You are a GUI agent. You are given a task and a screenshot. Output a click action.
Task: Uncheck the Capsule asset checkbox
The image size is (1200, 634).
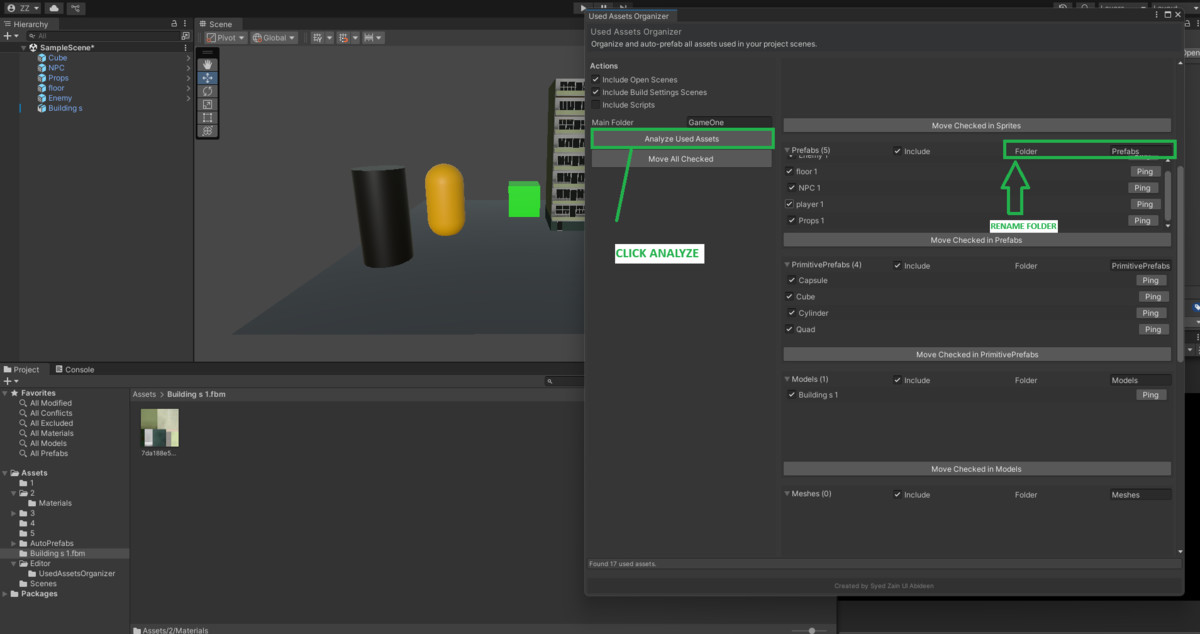pyautogui.click(x=791, y=281)
